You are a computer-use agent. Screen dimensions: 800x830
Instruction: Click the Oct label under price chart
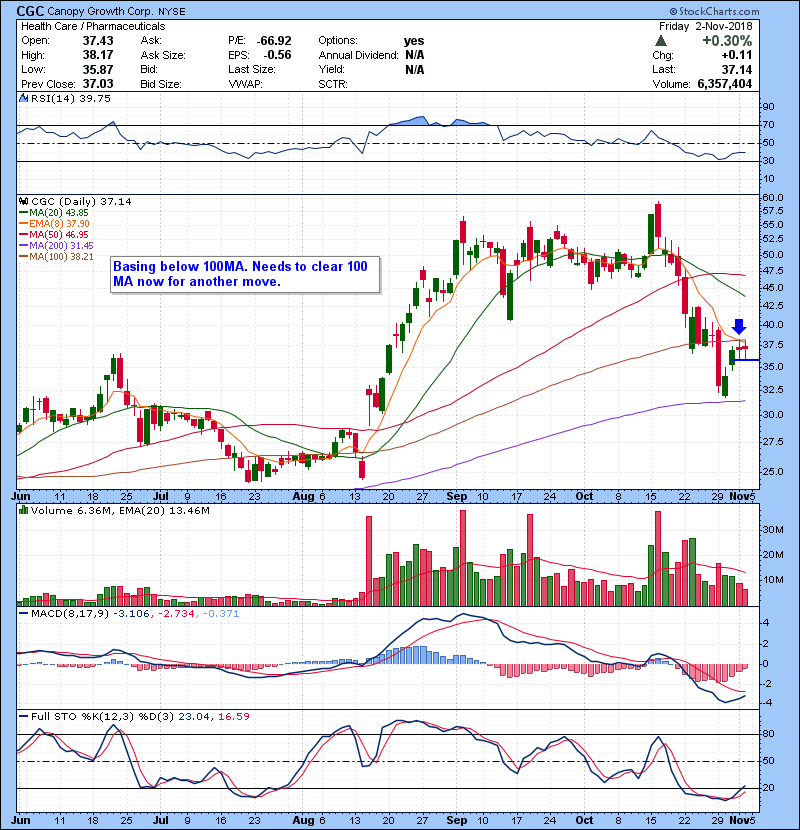[x=584, y=496]
